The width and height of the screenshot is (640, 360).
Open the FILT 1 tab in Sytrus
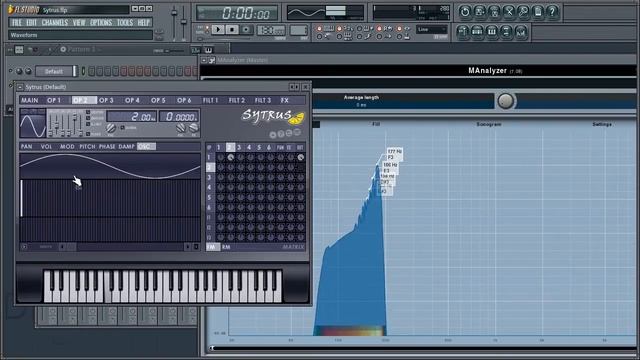click(211, 100)
